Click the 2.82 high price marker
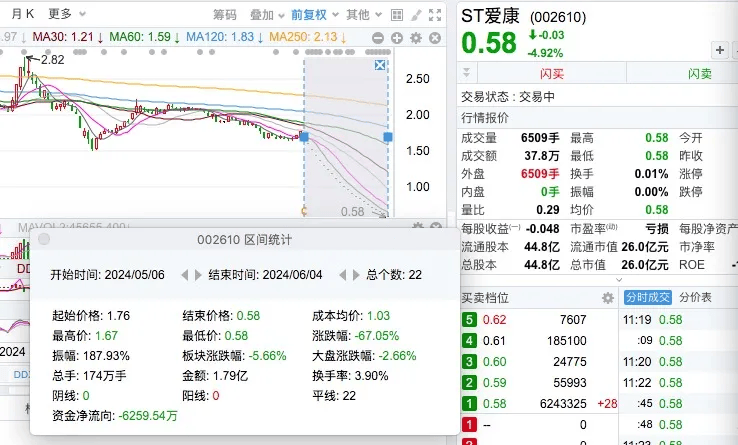The width and height of the screenshot is (738, 445). 52,60
